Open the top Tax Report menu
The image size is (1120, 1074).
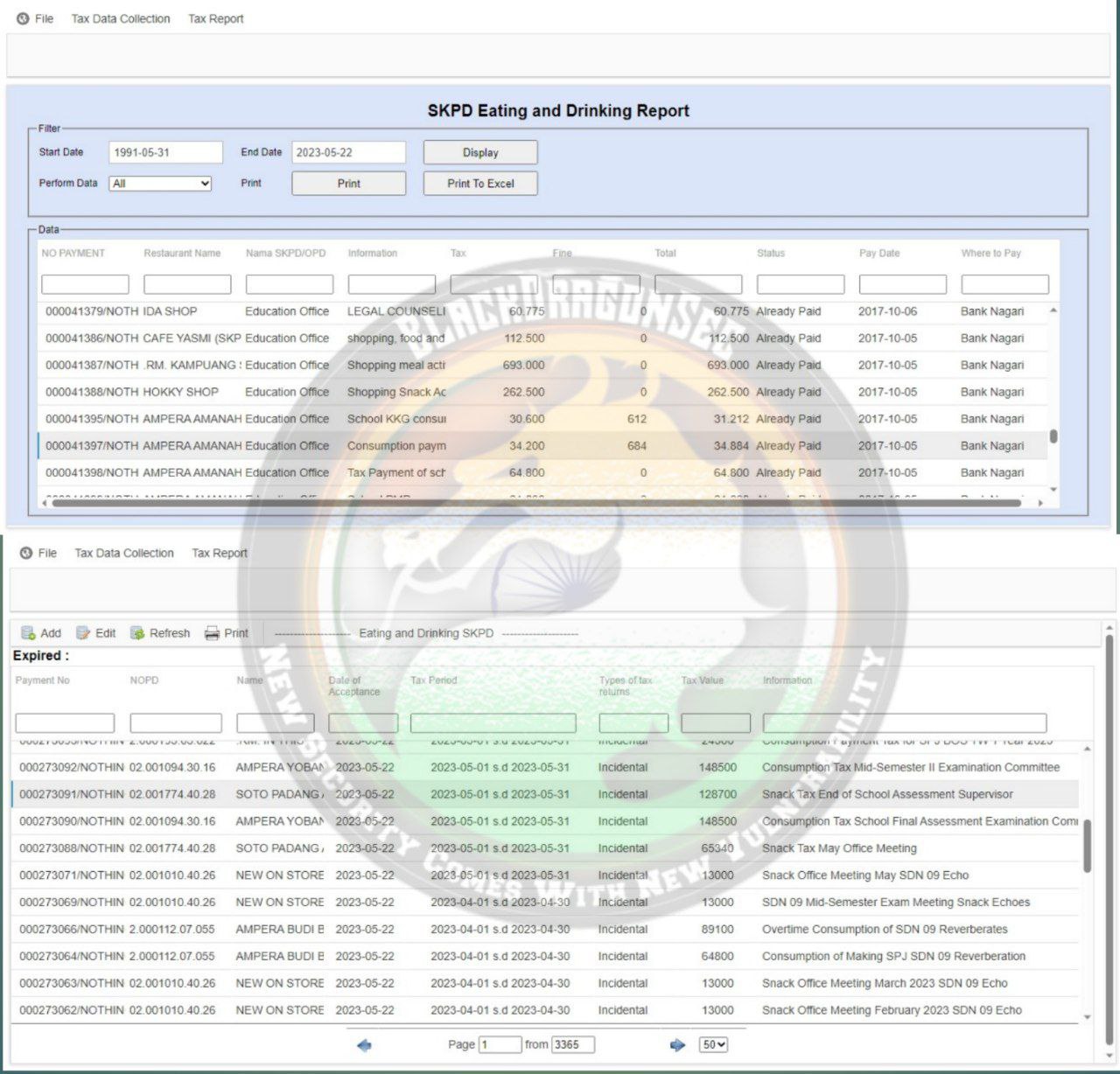215,18
